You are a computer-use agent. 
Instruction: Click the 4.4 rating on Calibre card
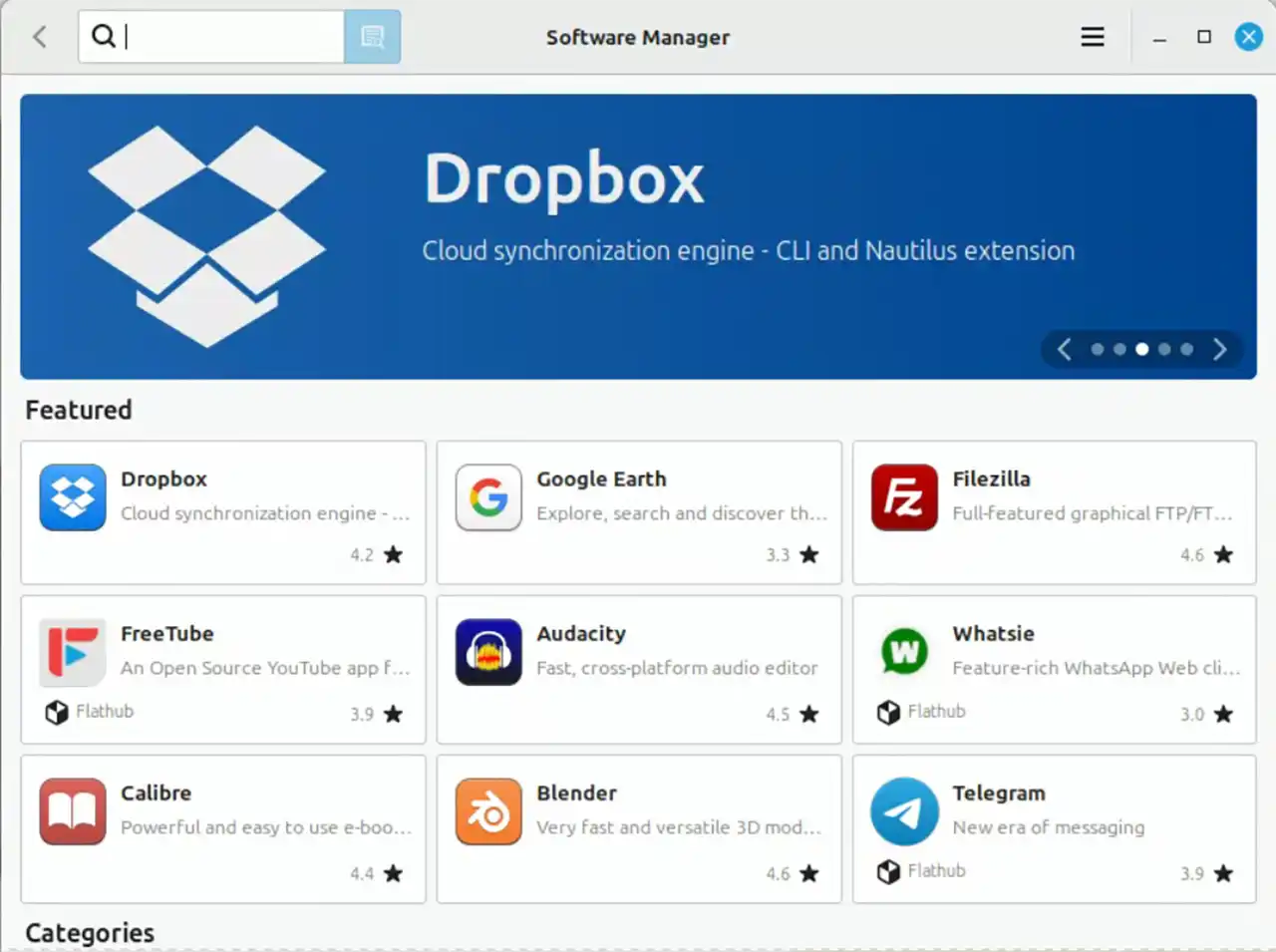[x=362, y=874]
